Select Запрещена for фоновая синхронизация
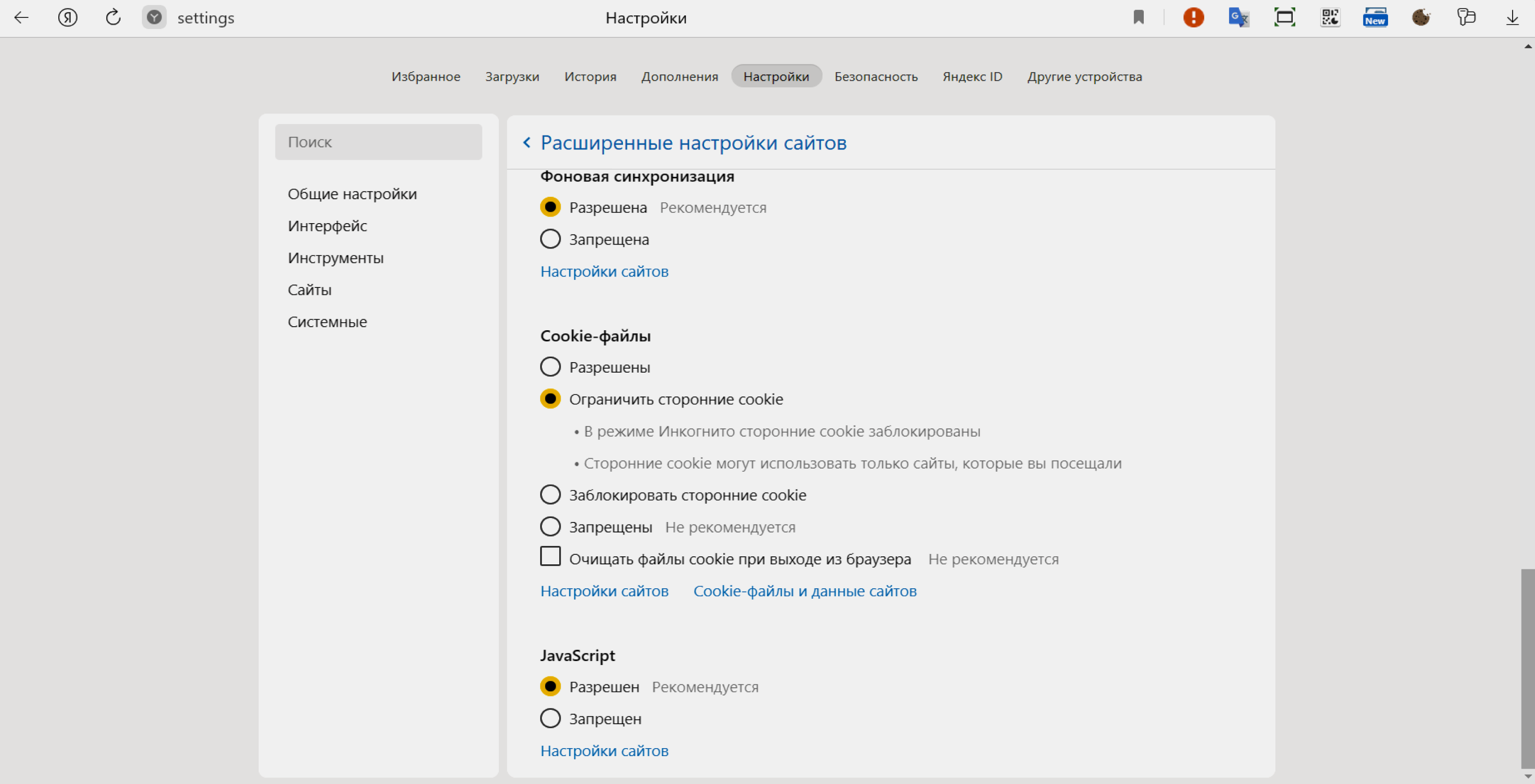Screen dimensions: 1535x784 click(x=550, y=239)
